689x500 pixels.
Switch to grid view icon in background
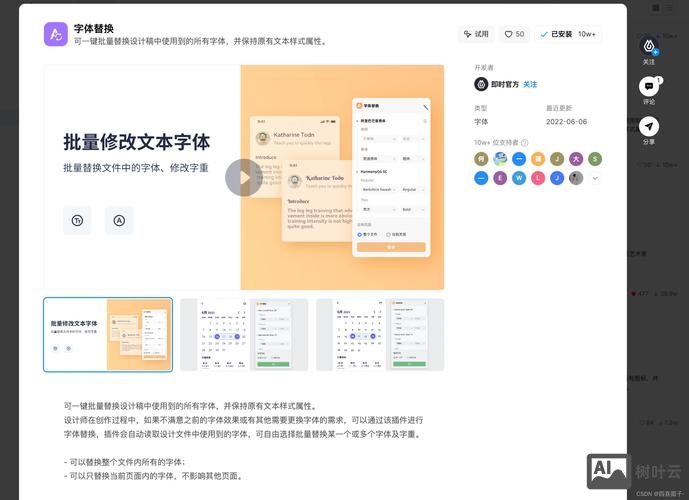click(x=656, y=7)
